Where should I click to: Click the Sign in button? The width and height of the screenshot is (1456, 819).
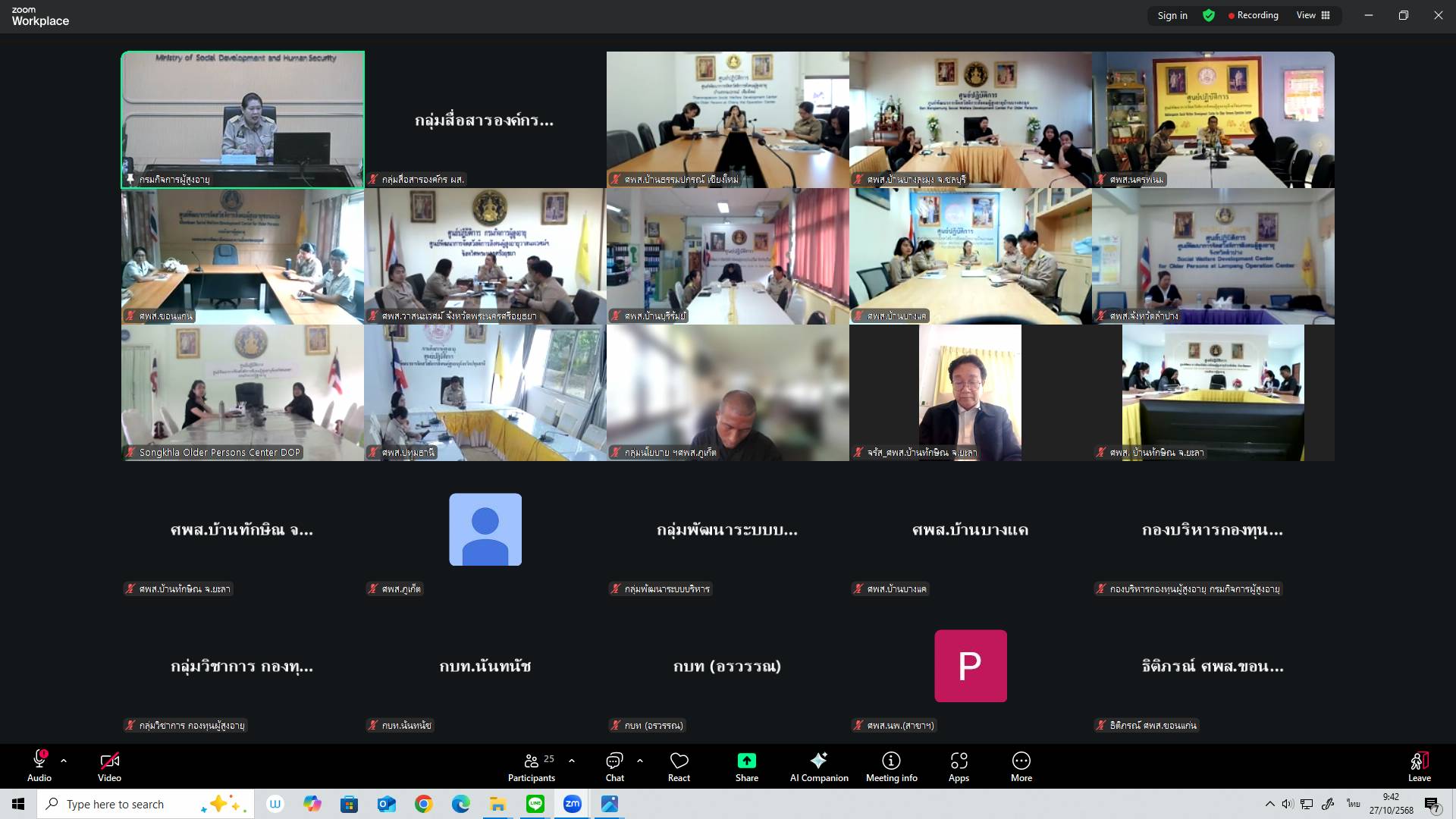[x=1172, y=15]
